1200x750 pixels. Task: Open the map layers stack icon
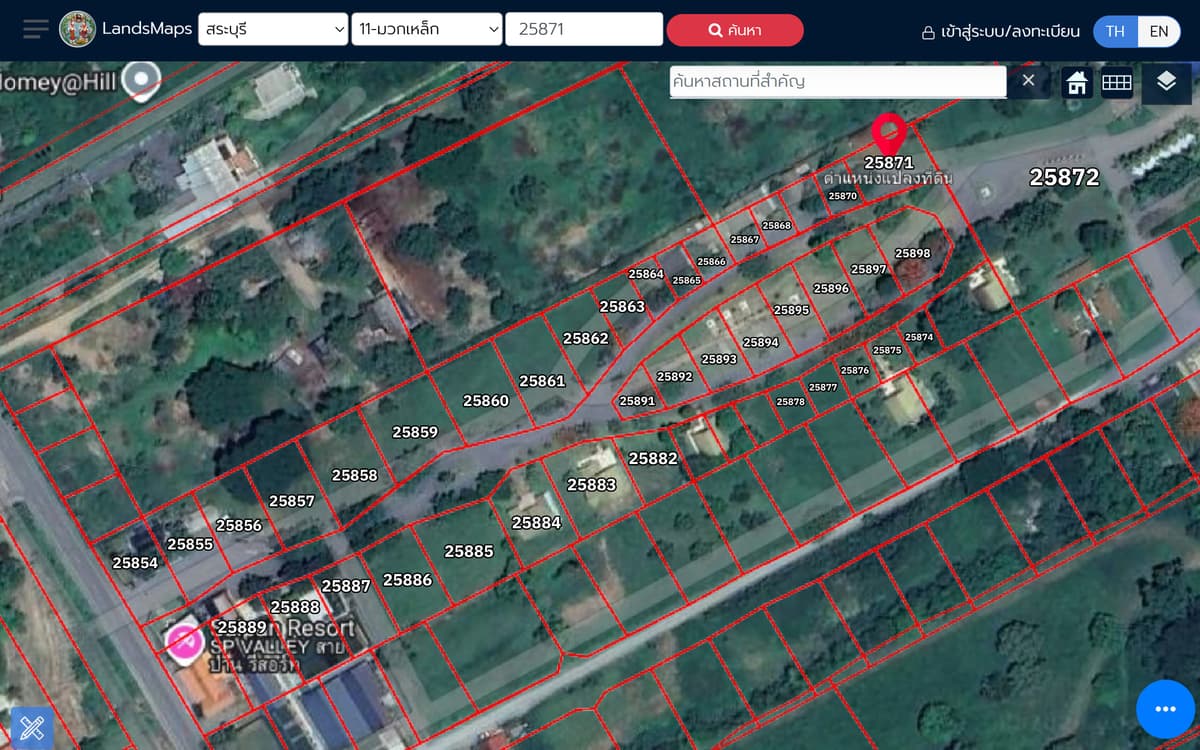tap(1166, 82)
